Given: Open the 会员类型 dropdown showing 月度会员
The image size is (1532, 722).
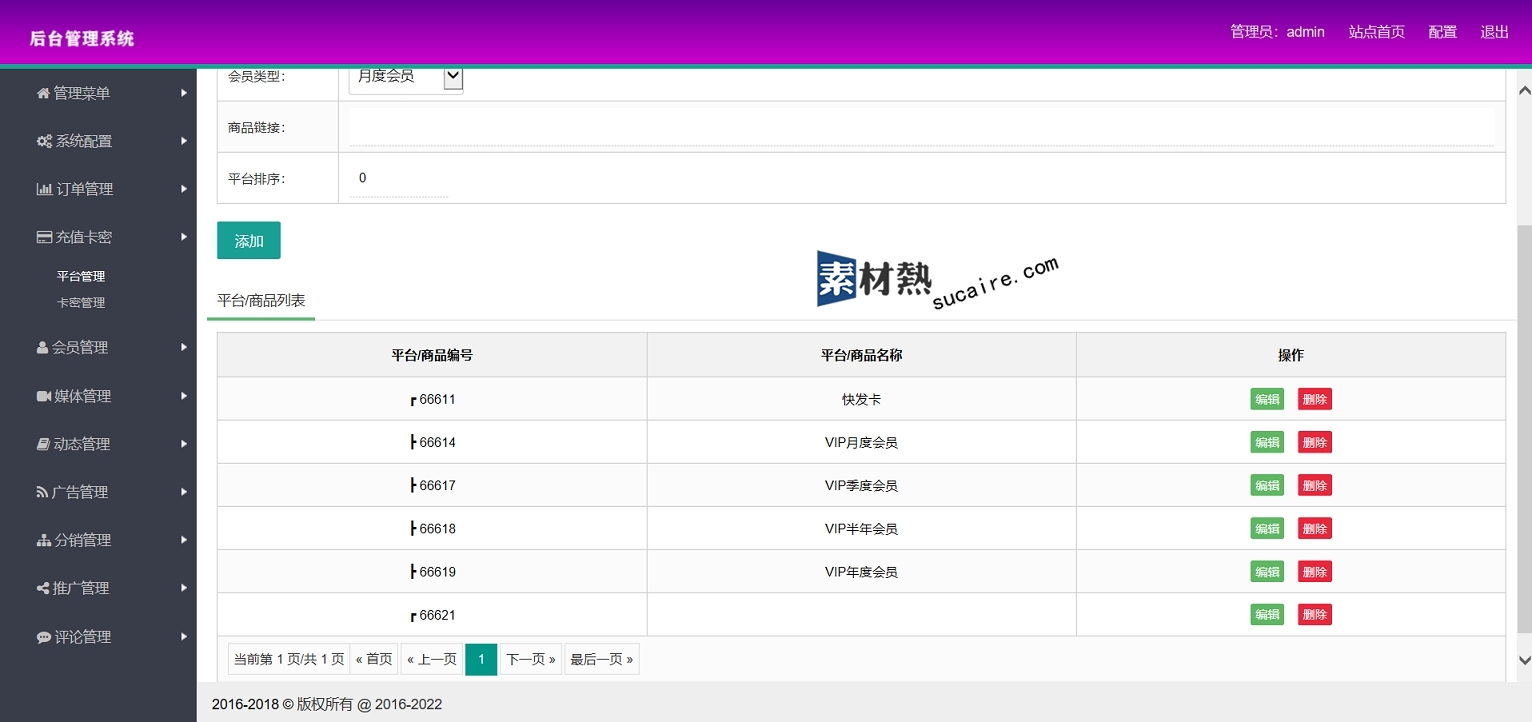Looking at the screenshot, I should [406, 78].
